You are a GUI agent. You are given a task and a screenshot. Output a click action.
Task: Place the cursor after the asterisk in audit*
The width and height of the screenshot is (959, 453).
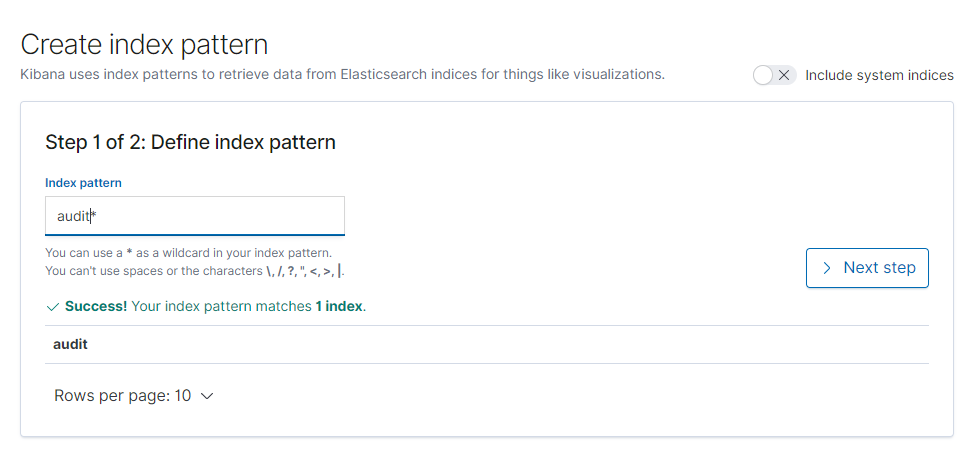click(x=98, y=216)
